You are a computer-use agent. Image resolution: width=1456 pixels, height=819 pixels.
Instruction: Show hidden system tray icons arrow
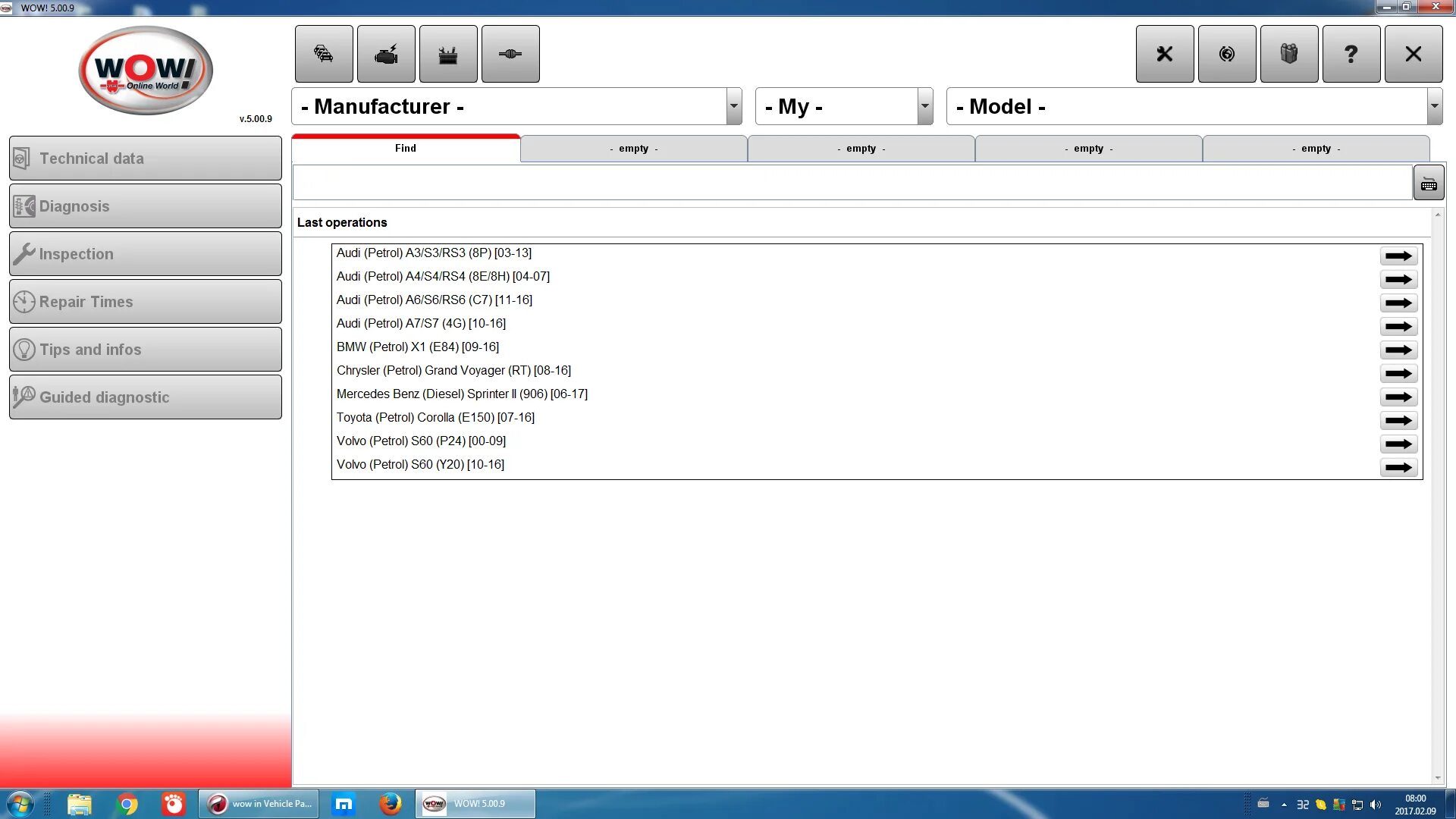(1284, 805)
